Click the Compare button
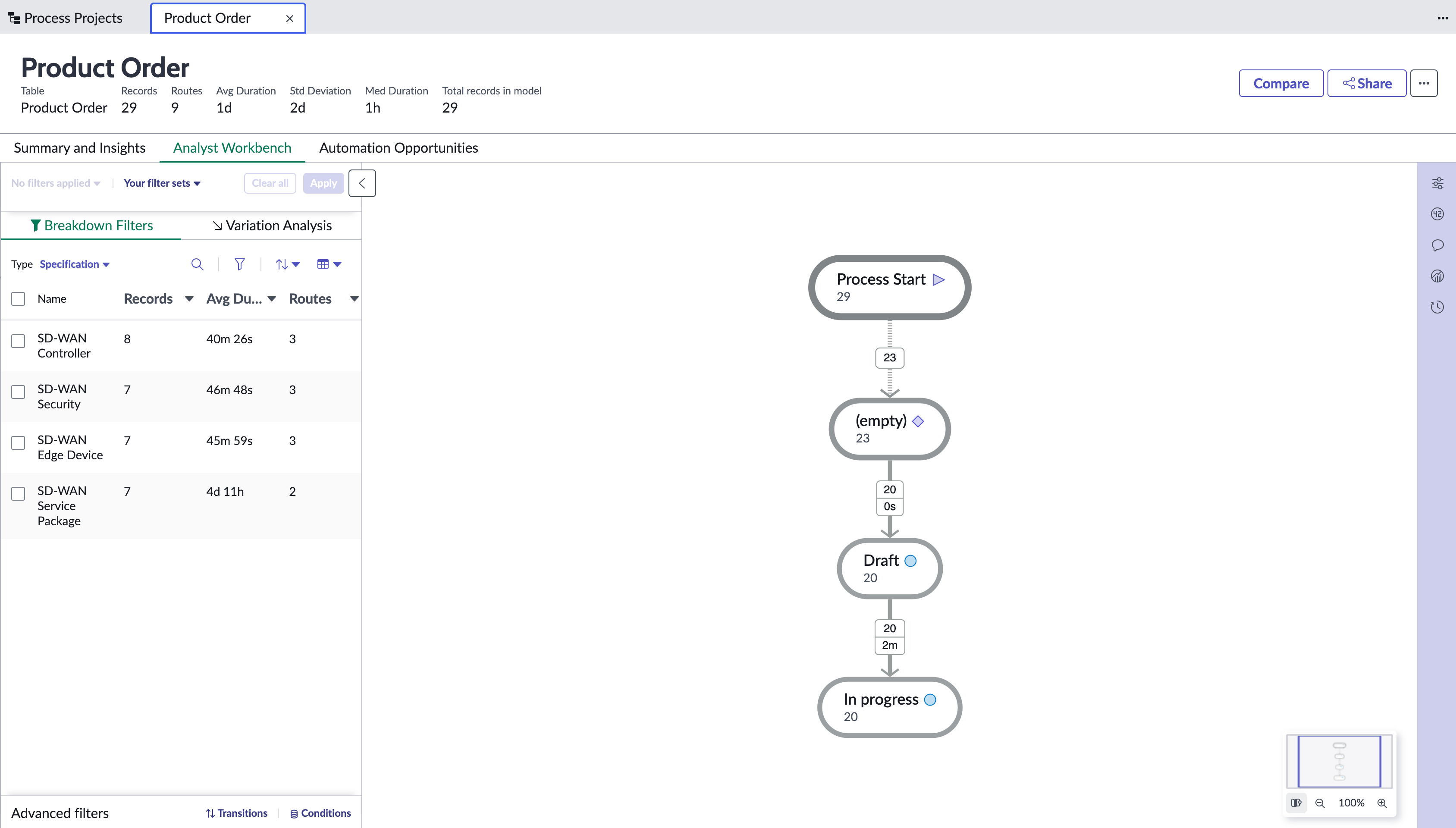The image size is (1456, 828). 1281,83
